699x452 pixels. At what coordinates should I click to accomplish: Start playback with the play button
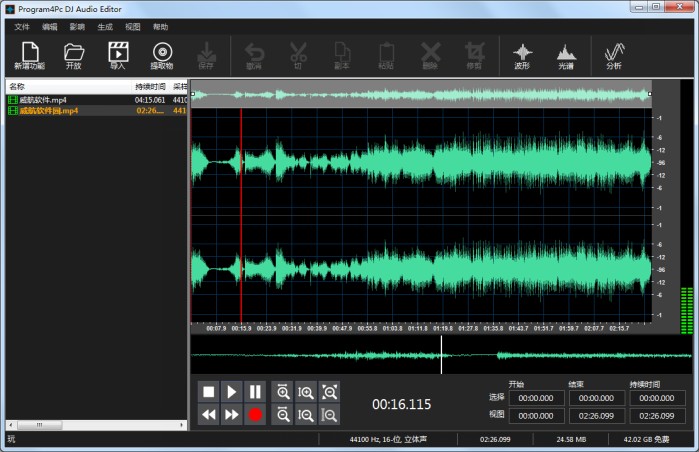tap(231, 392)
